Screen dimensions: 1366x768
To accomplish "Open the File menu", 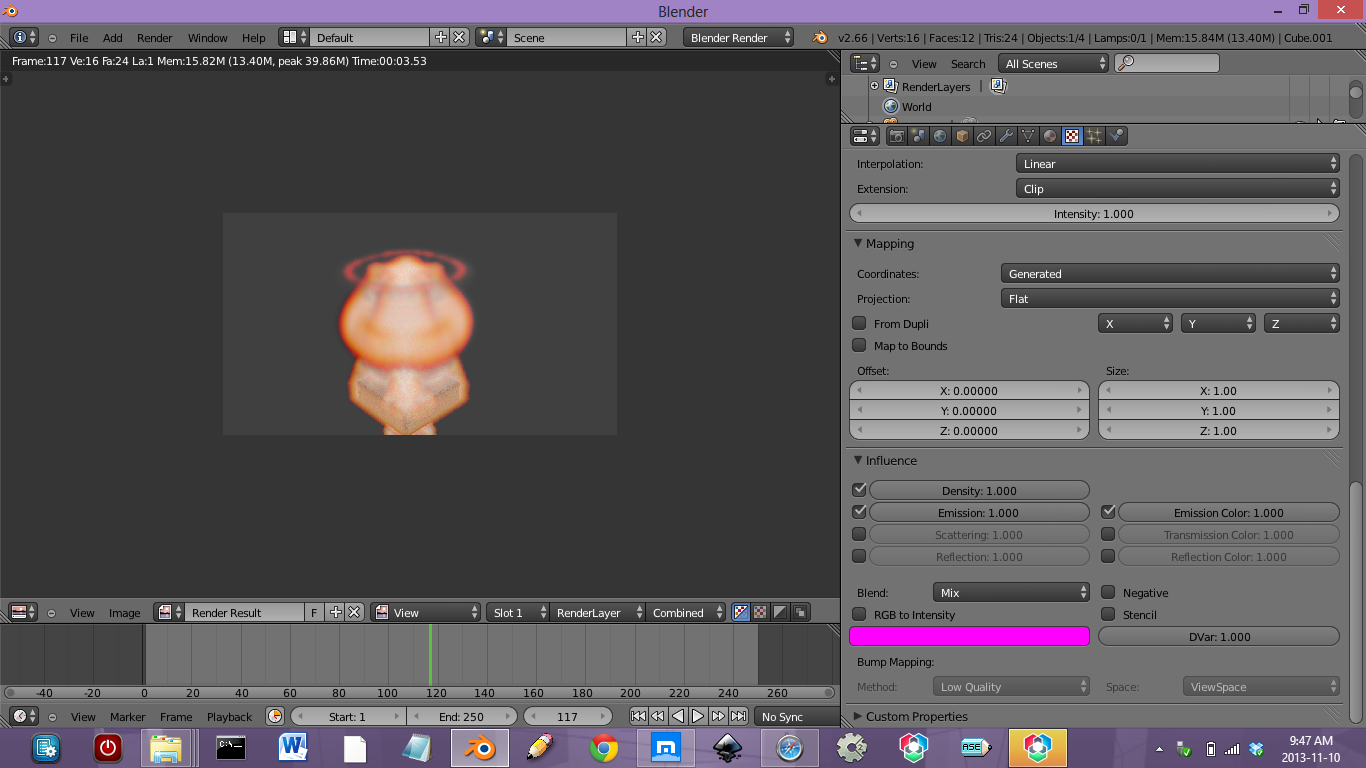I will pos(79,38).
